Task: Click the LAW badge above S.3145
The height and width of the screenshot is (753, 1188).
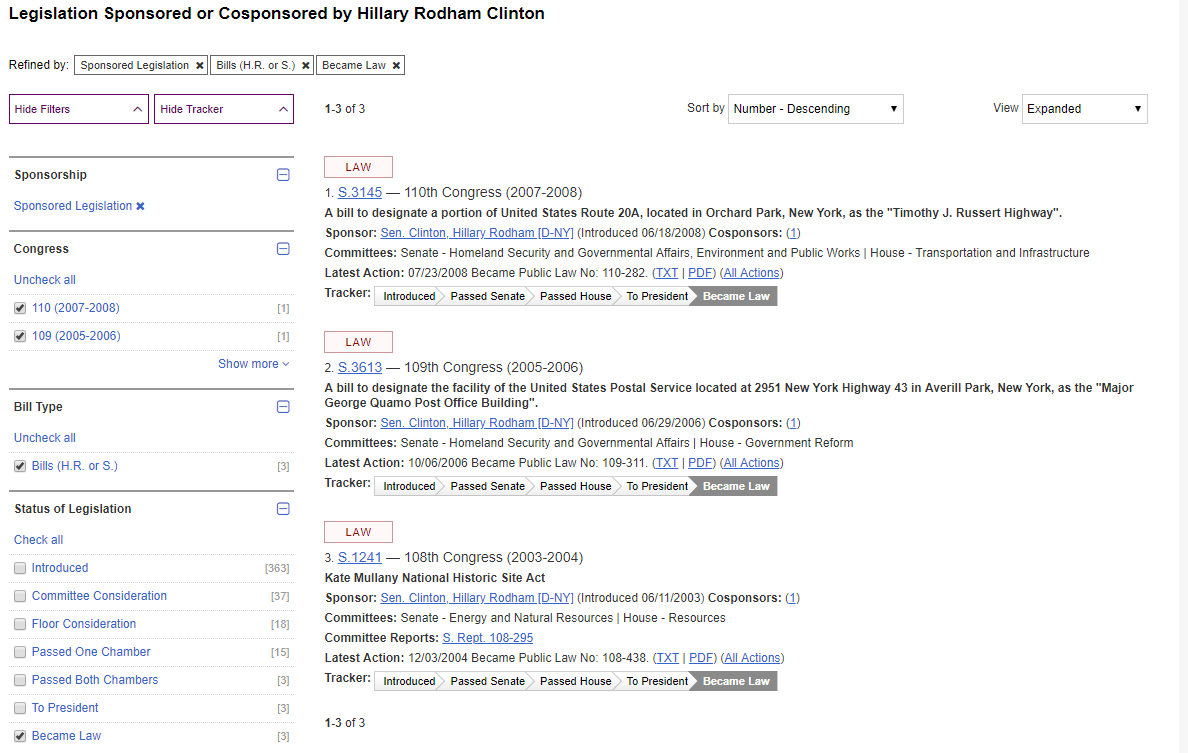Action: pos(358,167)
